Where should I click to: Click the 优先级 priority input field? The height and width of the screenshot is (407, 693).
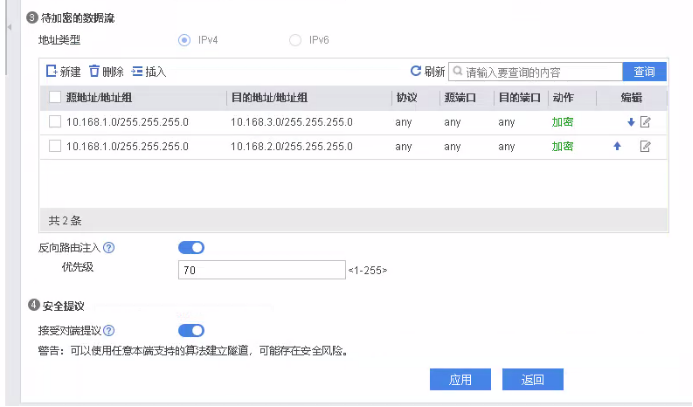coord(260,270)
